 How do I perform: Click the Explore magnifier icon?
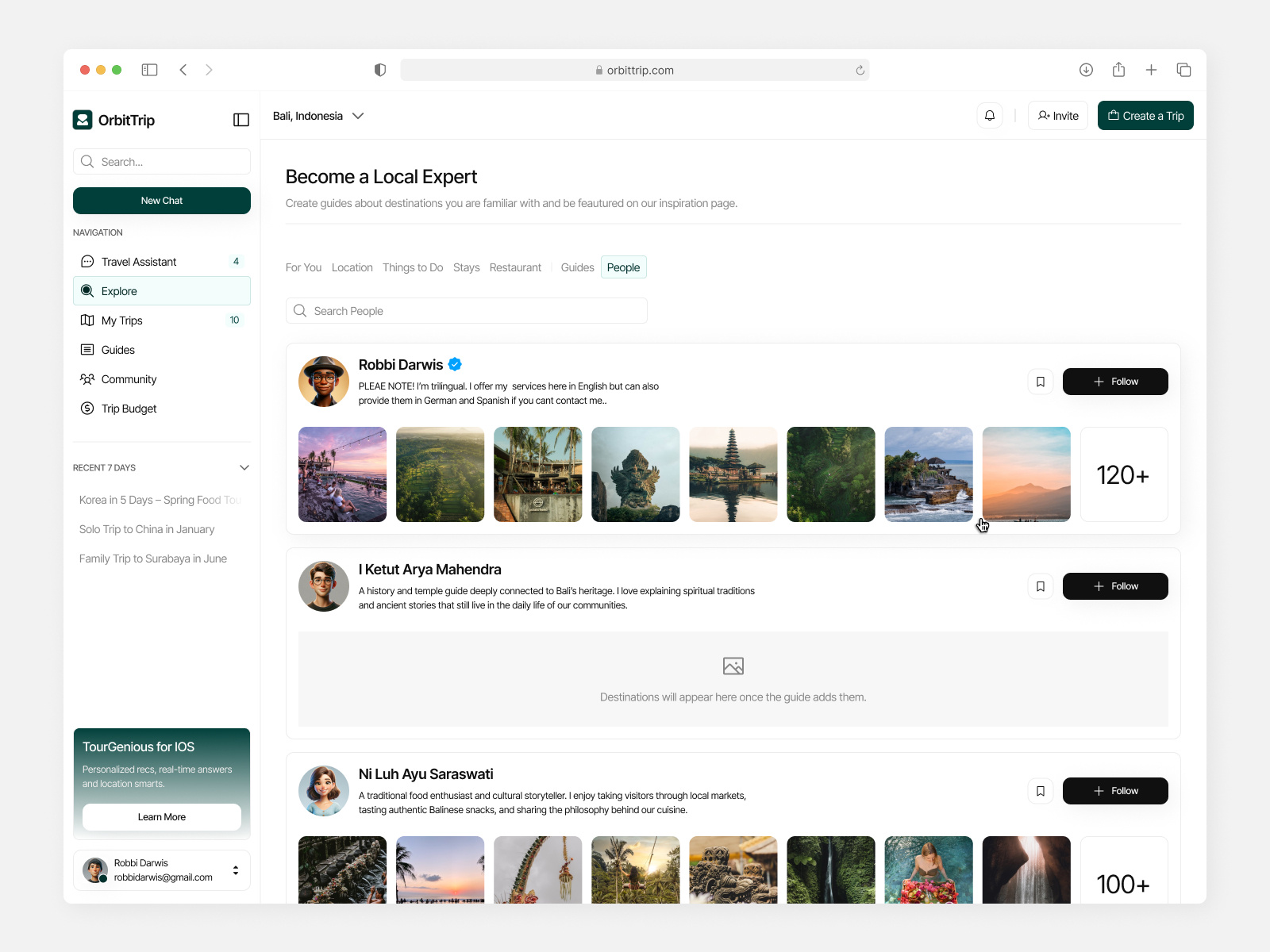pyautogui.click(x=87, y=290)
